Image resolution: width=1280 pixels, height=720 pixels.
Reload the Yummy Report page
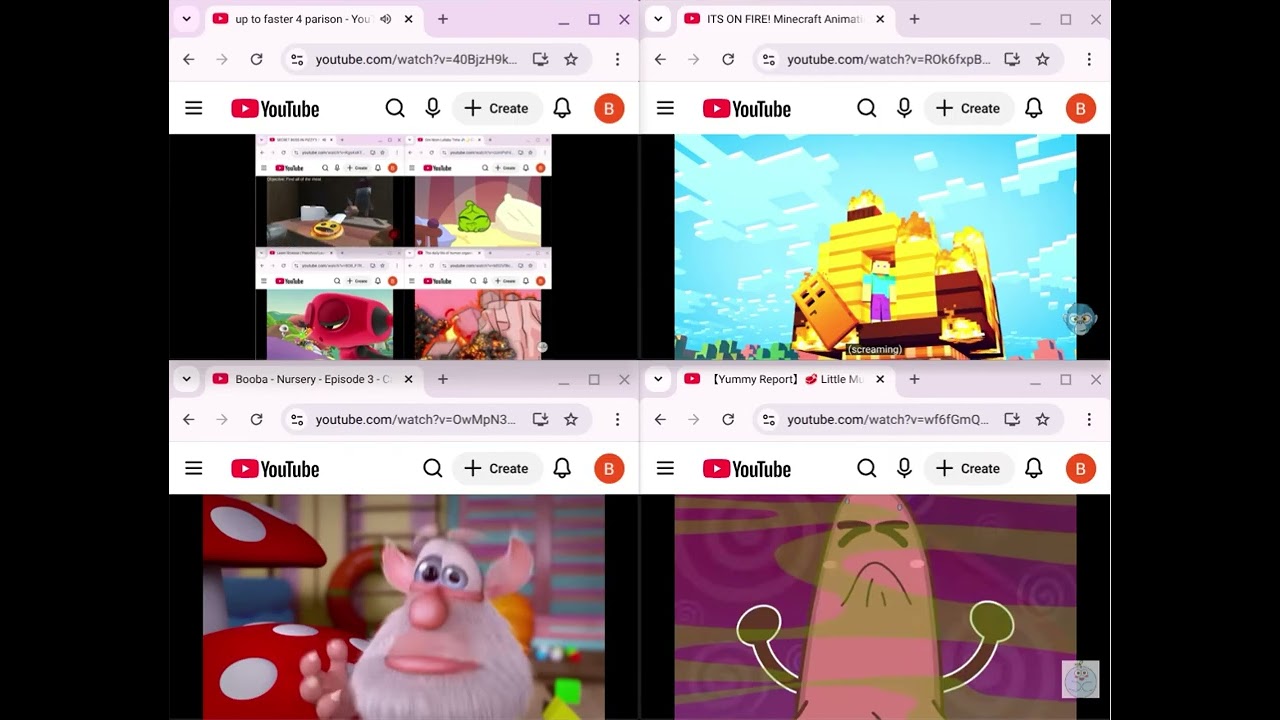coord(728,419)
